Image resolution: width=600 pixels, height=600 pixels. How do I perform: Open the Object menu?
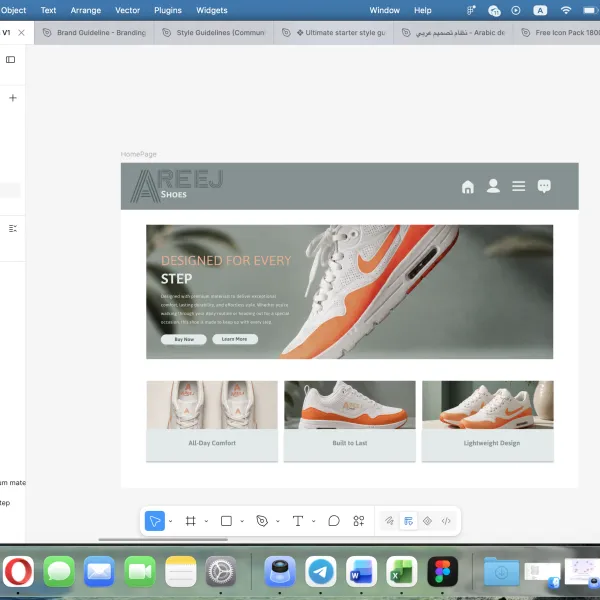click(x=13, y=10)
